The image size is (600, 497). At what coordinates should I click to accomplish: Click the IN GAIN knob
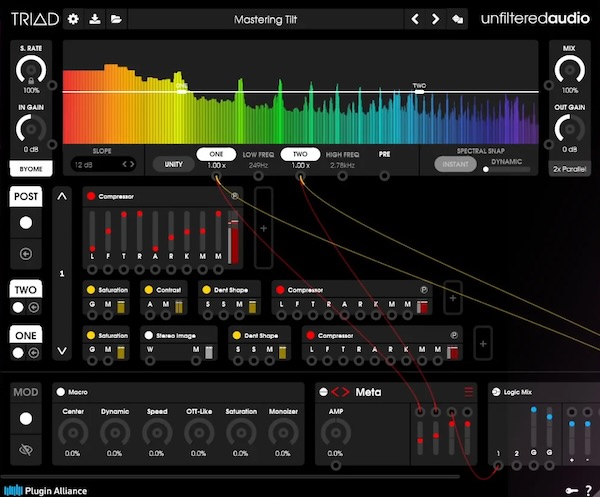click(x=31, y=129)
